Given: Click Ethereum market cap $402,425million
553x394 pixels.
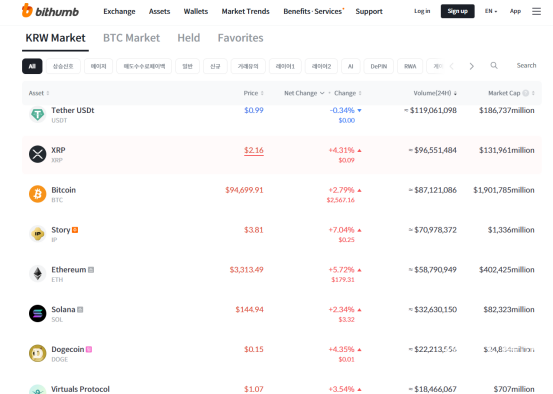Looking at the screenshot, I should tap(506, 270).
